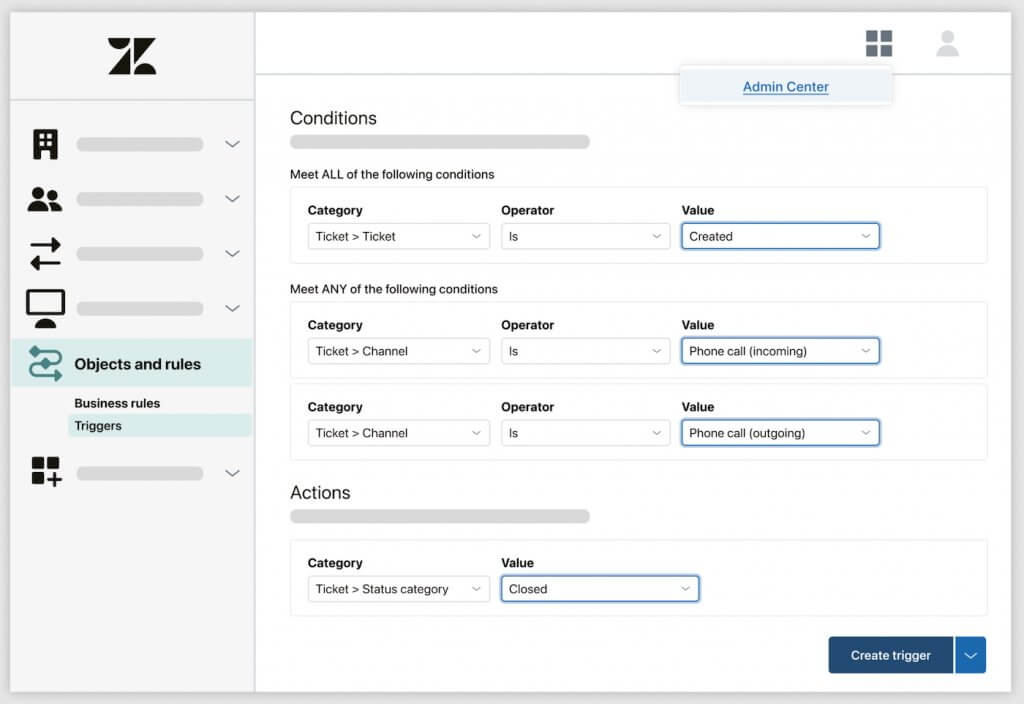1024x704 pixels.
Task: Click the user profile icon
Action: pos(946,43)
